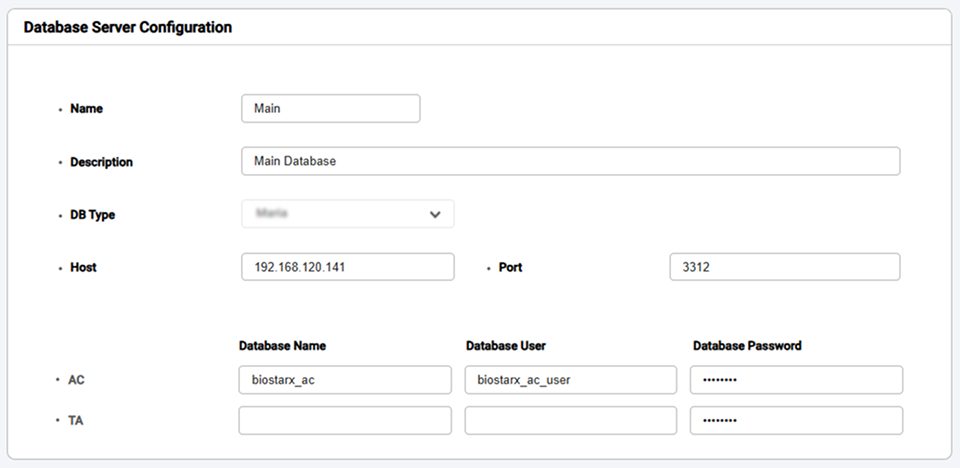960x468 pixels.
Task: Click the Description field with Main Database
Action: point(570,161)
